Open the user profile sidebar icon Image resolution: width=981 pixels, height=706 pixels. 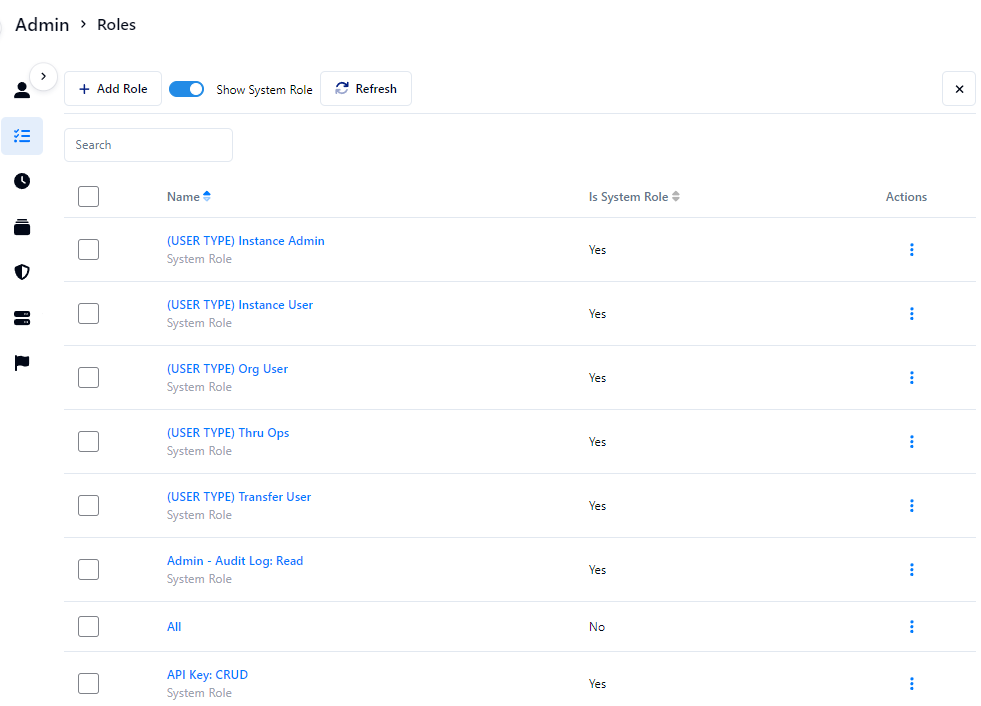click(x=21, y=91)
